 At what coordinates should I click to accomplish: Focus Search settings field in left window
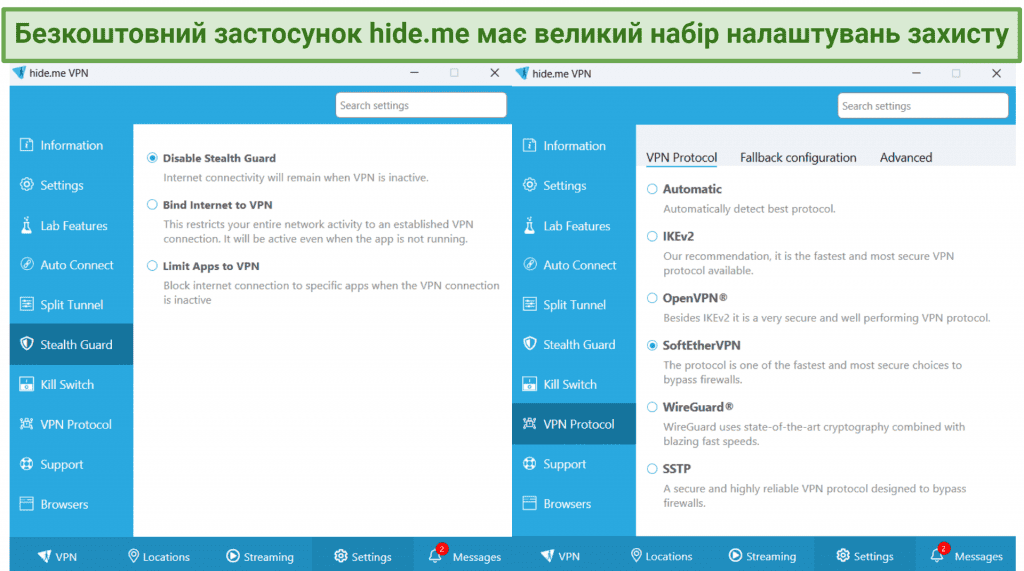[x=421, y=105]
